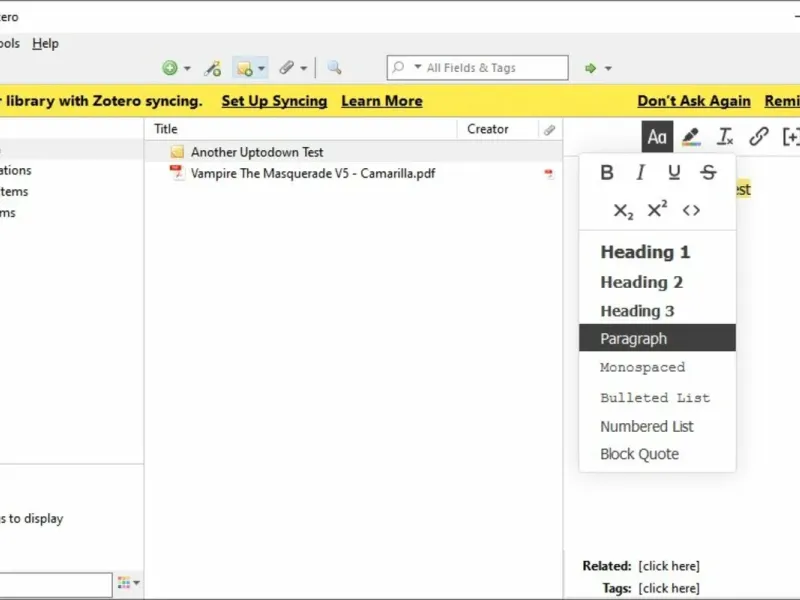The width and height of the screenshot is (800, 600).
Task: Click the Insert Link chain icon
Action: click(759, 137)
